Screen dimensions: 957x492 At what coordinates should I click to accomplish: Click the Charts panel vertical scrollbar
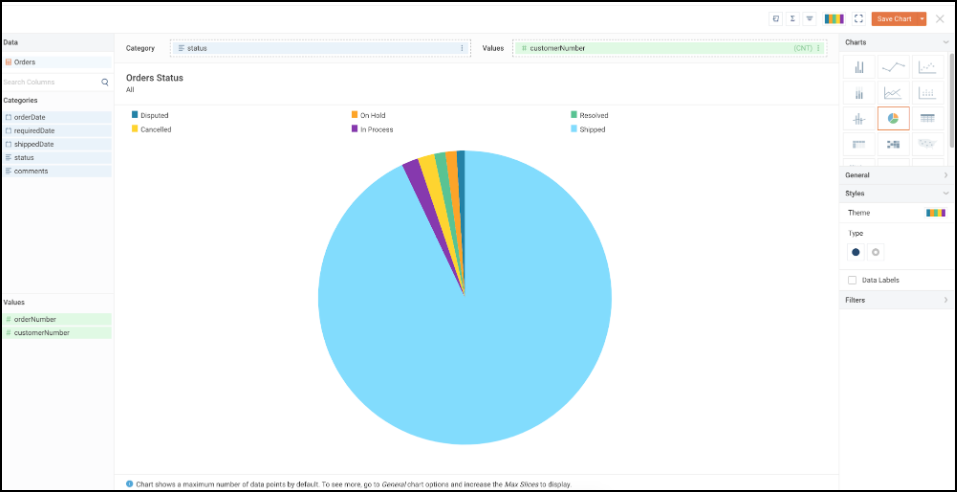click(952, 101)
